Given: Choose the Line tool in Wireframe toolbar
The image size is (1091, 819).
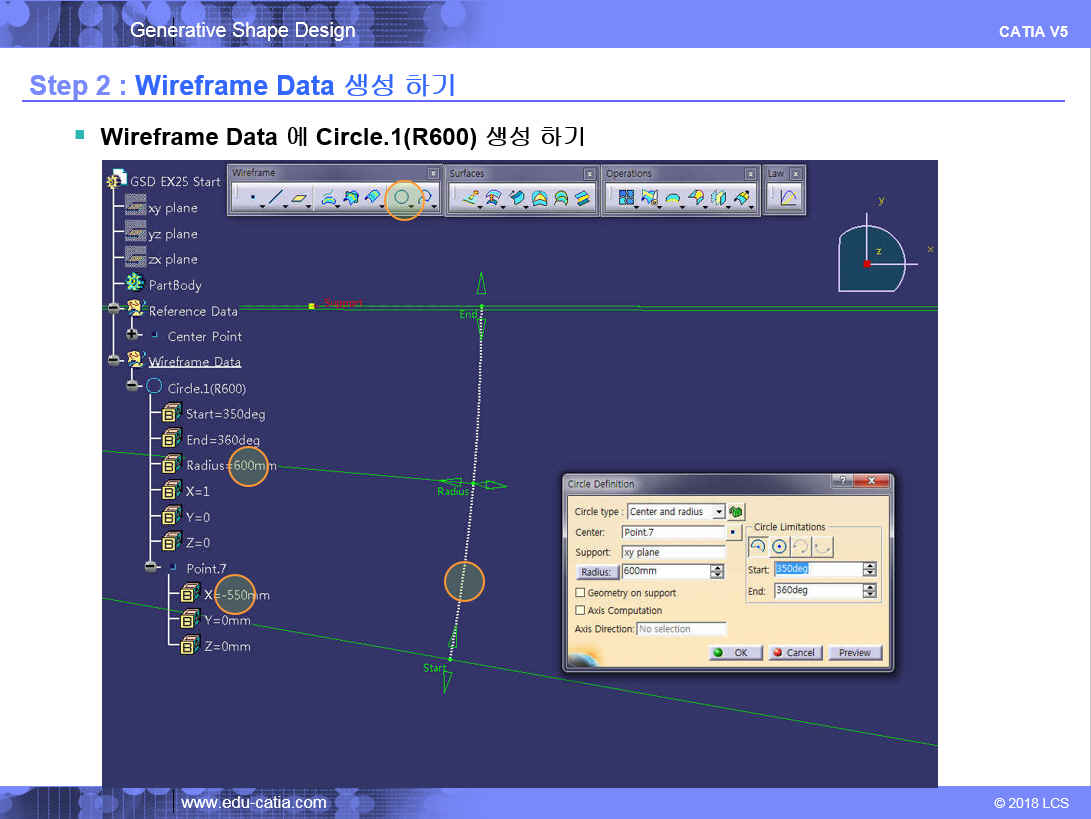Looking at the screenshot, I should coord(275,199).
